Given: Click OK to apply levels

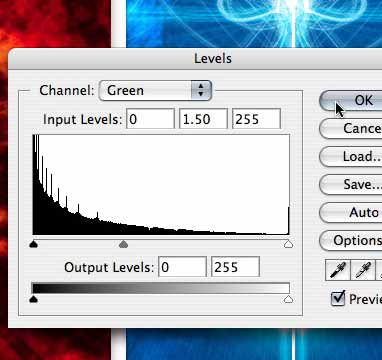Looking at the screenshot, I should [351, 100].
